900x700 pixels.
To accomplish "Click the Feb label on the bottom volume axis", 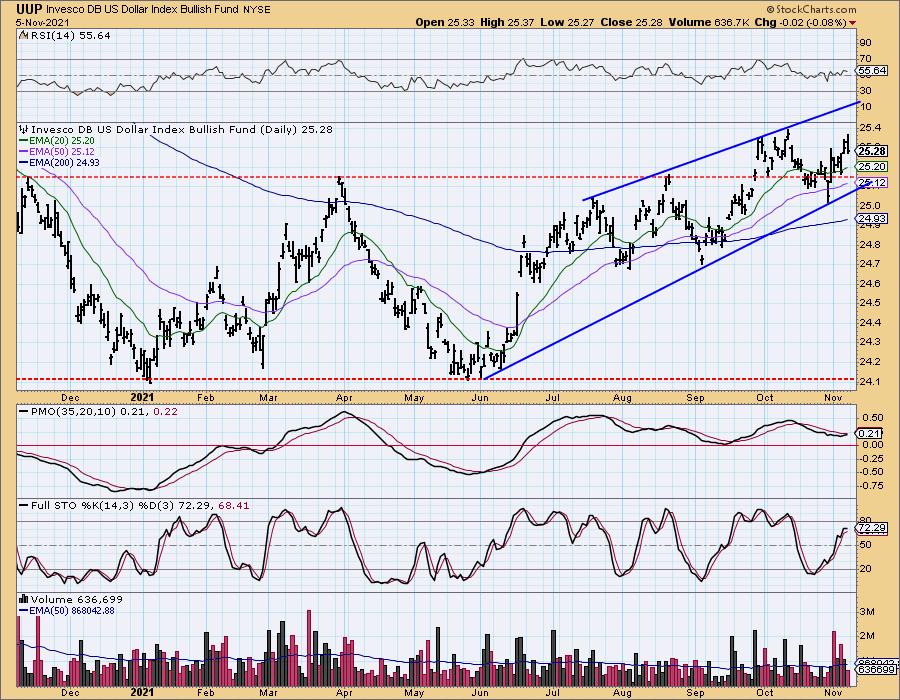I will tap(205, 692).
